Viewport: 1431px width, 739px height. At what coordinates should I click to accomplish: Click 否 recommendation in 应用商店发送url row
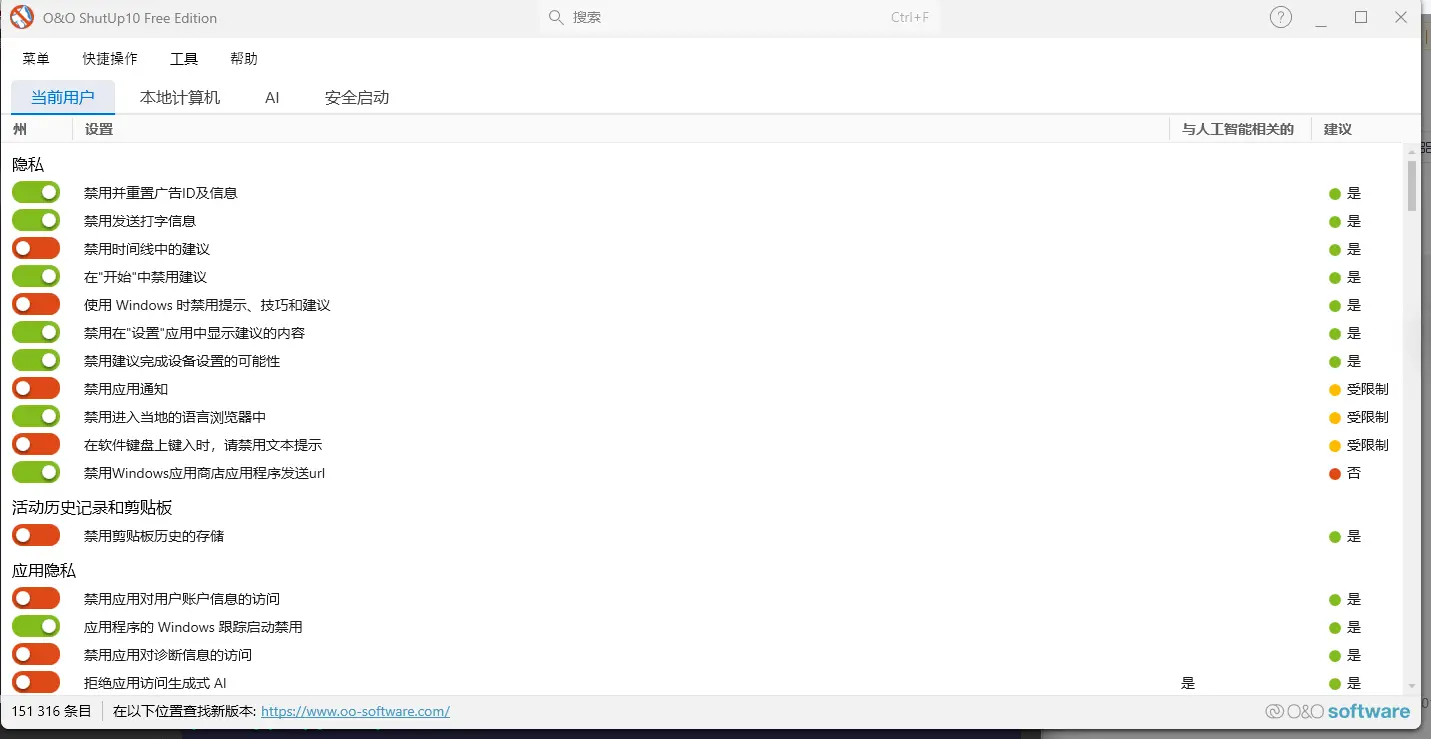point(1354,473)
